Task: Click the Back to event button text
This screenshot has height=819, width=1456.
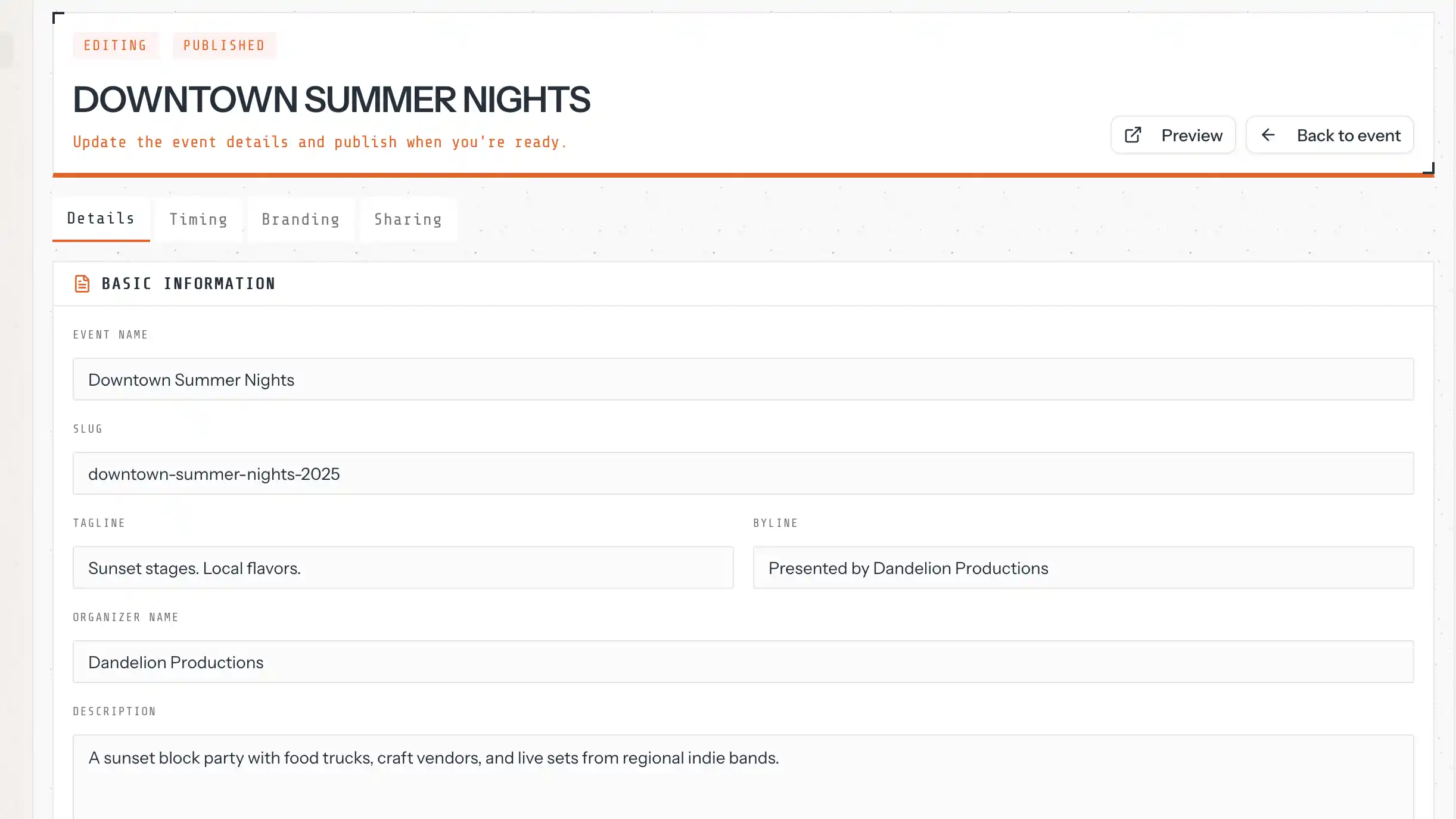Action: (1349, 135)
